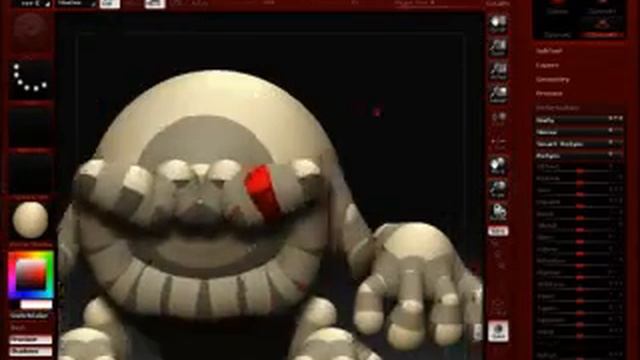This screenshot has height=360, width=640.
Task: Pick a hue in the color picker square
Action: (31, 275)
